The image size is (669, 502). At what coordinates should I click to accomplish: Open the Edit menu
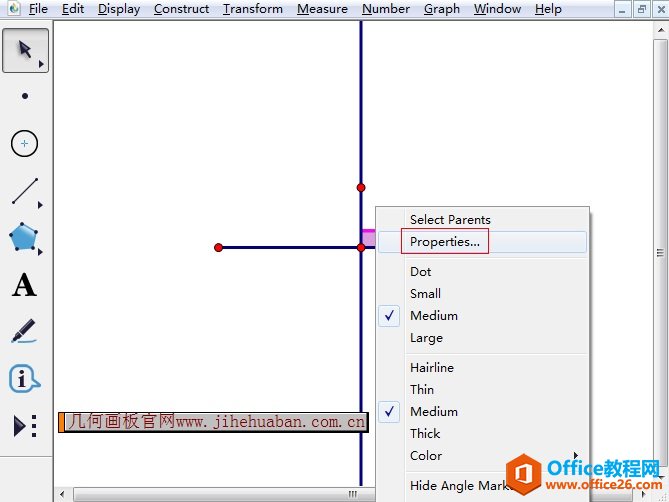[x=73, y=9]
